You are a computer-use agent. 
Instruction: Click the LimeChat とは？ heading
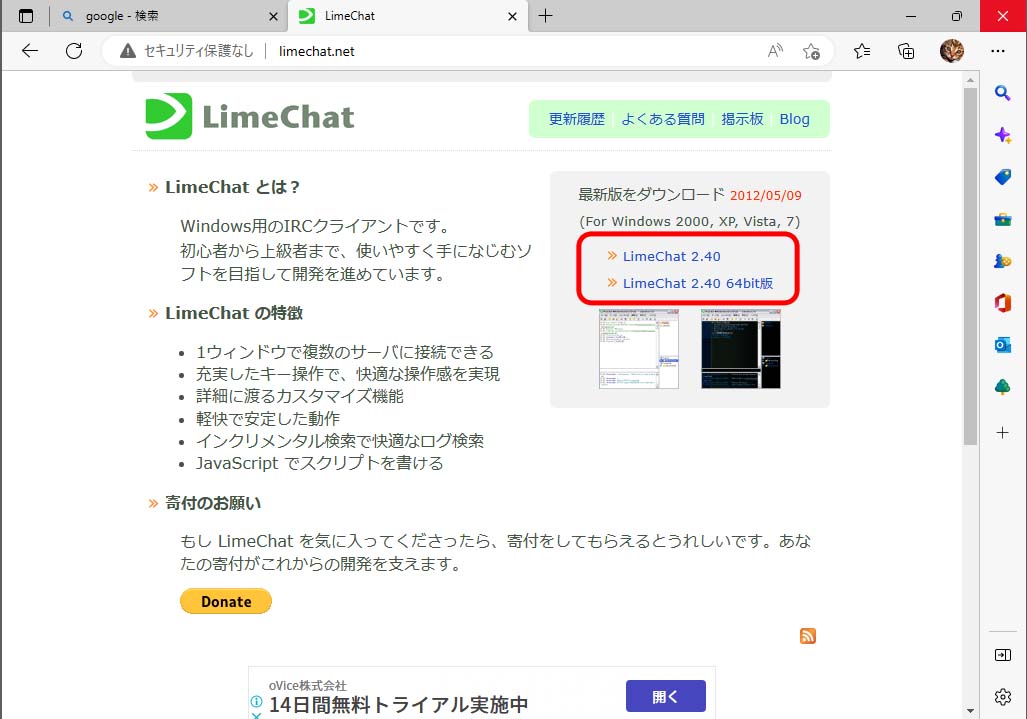[233, 187]
